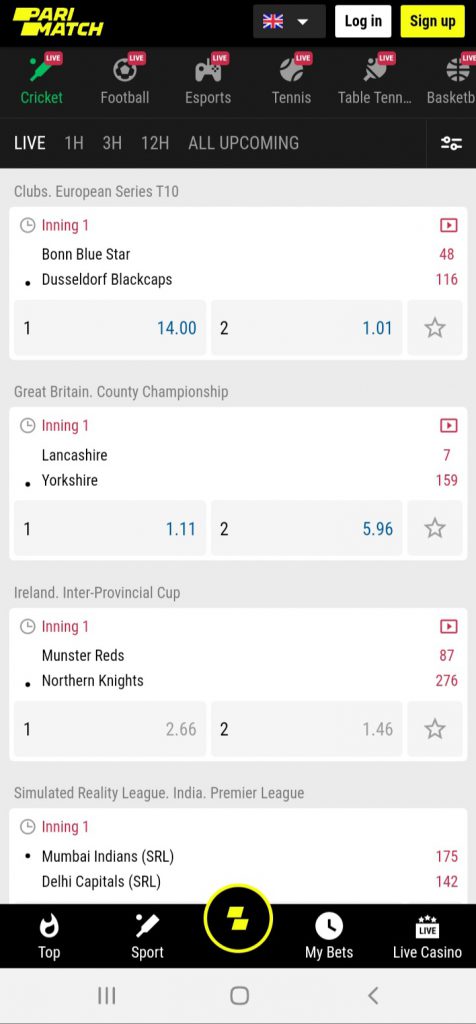Click the Log in button

[363, 22]
